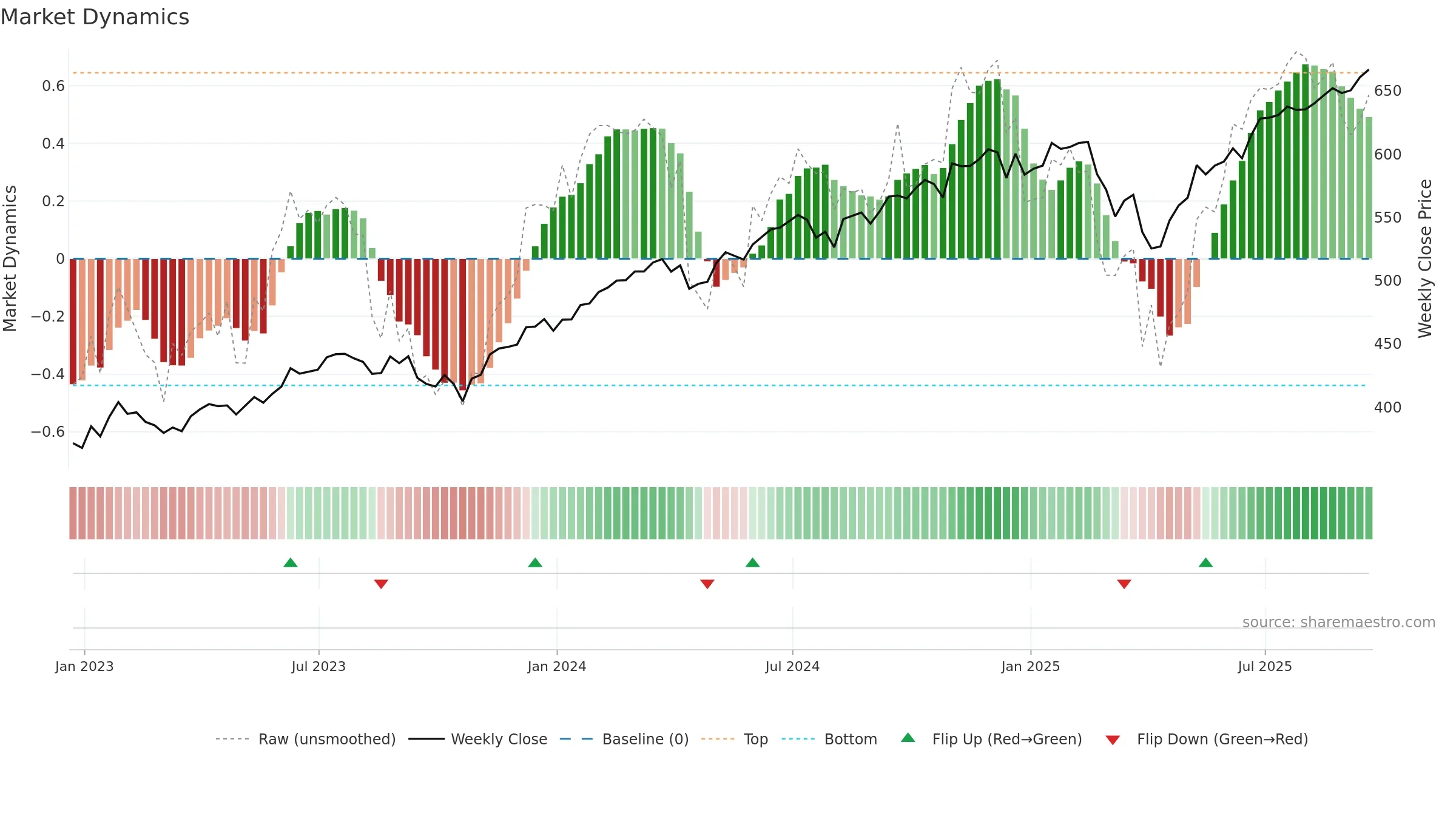The width and height of the screenshot is (1456, 819).
Task: Toggle the Flip Down (Green→Red) legend entry
Action: click(1207, 739)
